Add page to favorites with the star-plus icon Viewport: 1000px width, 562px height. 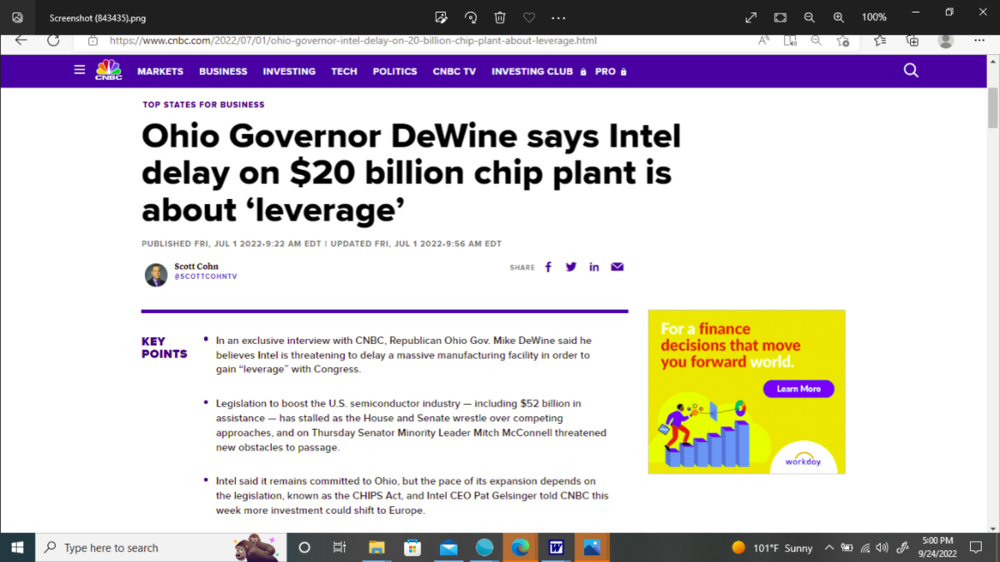(843, 41)
